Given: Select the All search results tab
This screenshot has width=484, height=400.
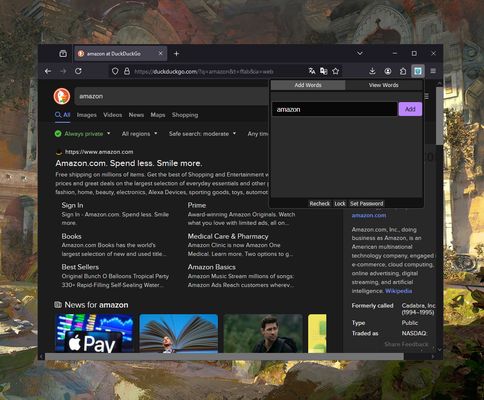Looking at the screenshot, I should click(x=62, y=115).
